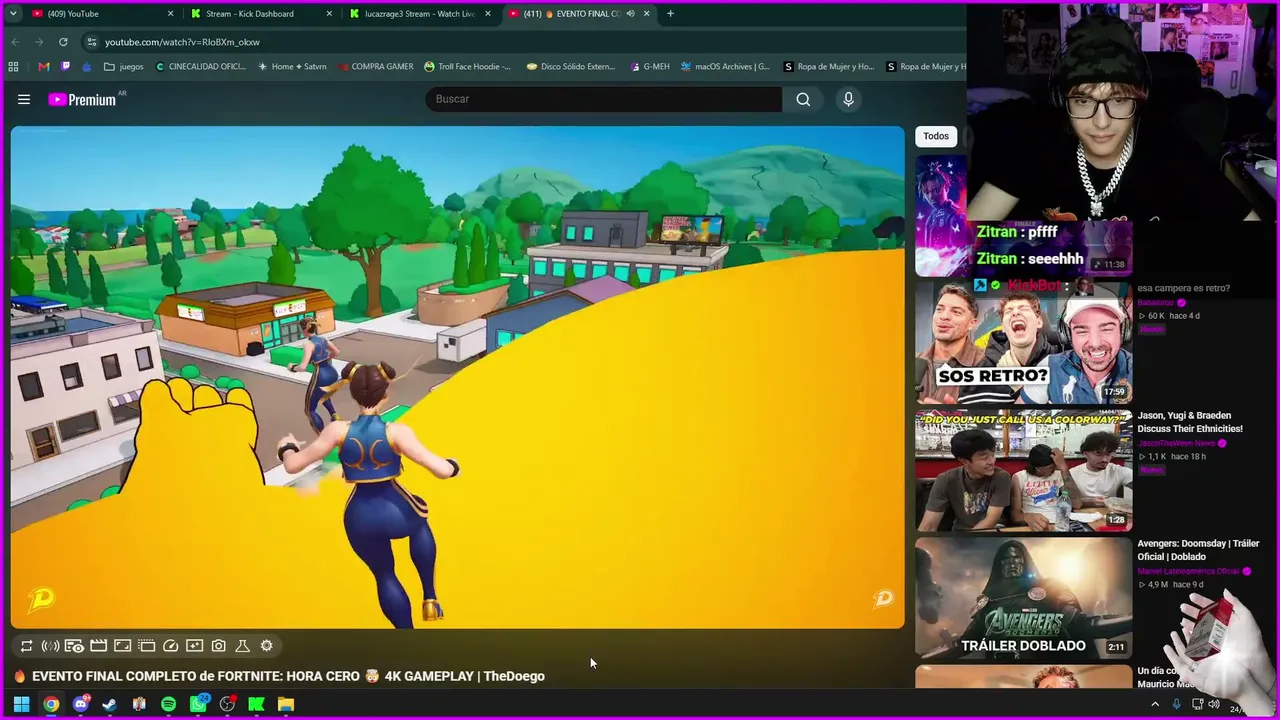Open the YouTube guide hamburger menu
1280x720 pixels.
click(x=24, y=99)
